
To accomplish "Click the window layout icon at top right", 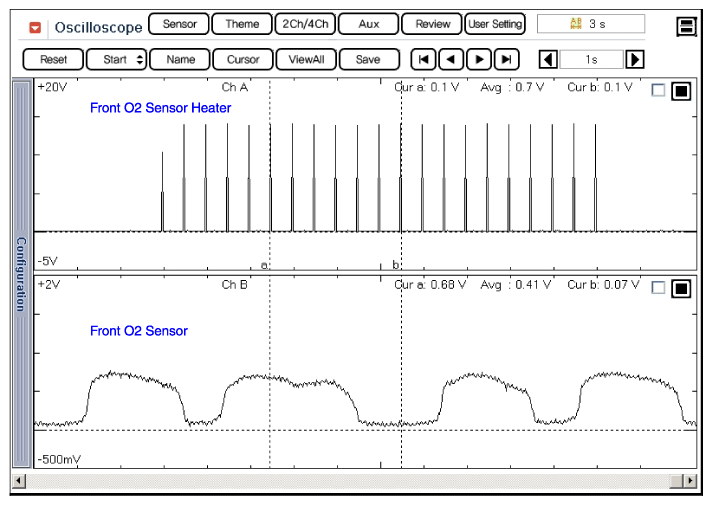I will 686,27.
